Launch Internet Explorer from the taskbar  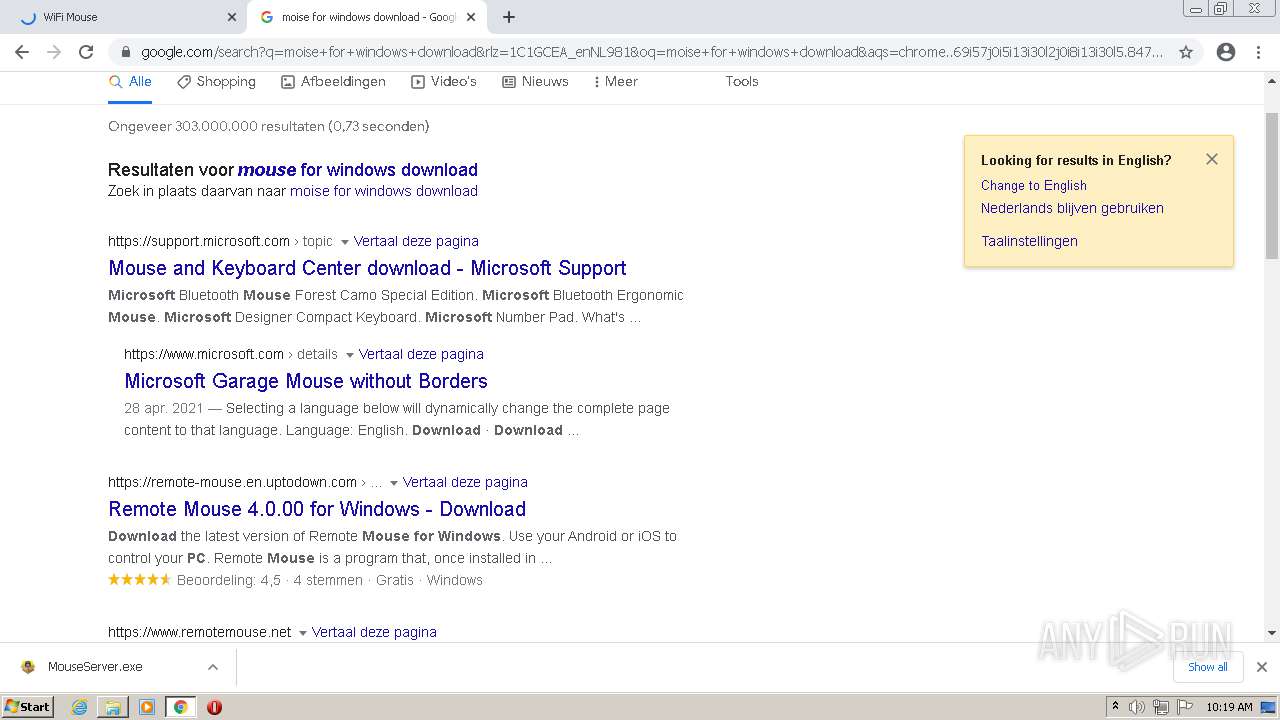(x=80, y=707)
